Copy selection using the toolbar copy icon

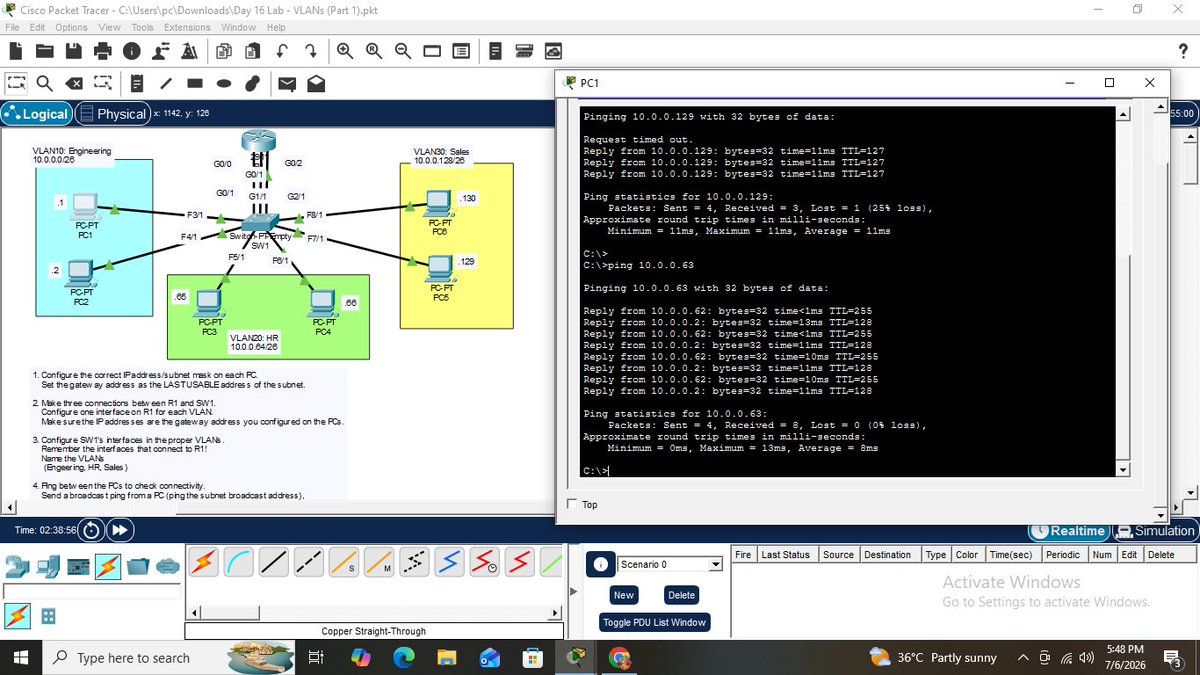222,50
